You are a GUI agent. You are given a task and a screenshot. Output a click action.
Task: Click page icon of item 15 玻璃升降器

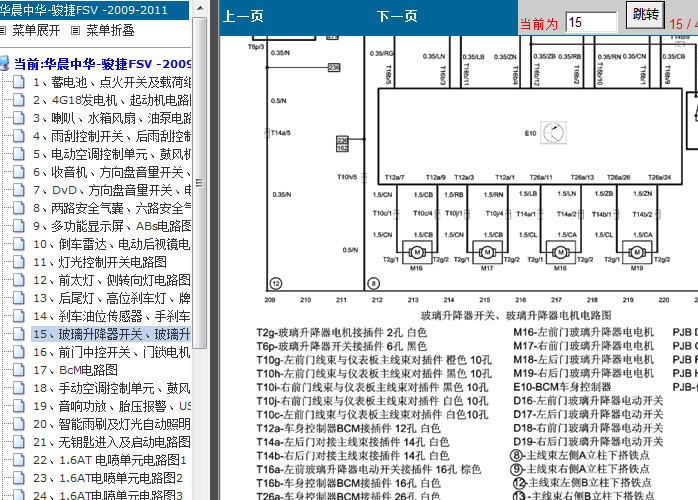point(19,334)
